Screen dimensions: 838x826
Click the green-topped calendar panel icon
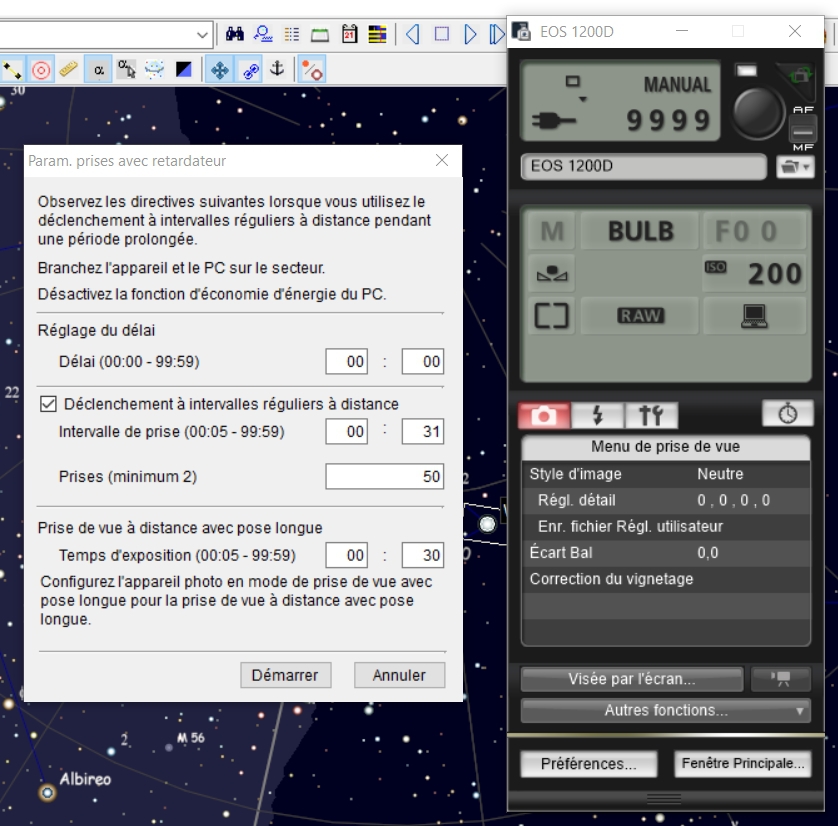coord(320,35)
